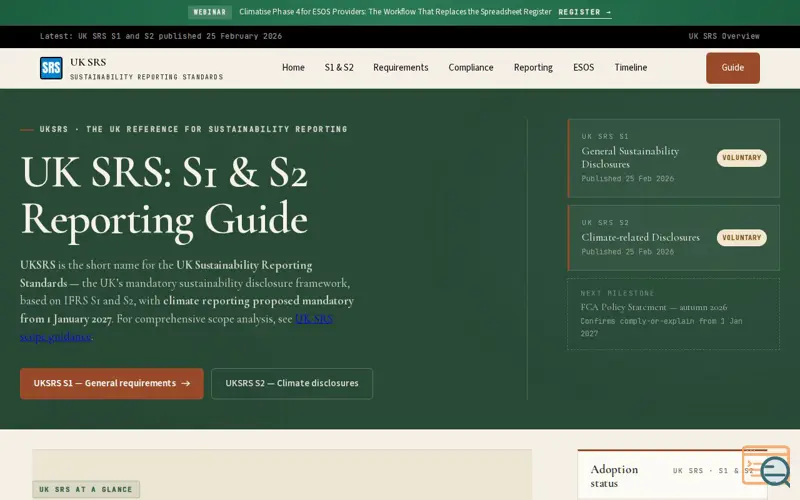Screen dimensions: 800x500
Task: Navigate to the Reporting menu item
Action: point(533,67)
